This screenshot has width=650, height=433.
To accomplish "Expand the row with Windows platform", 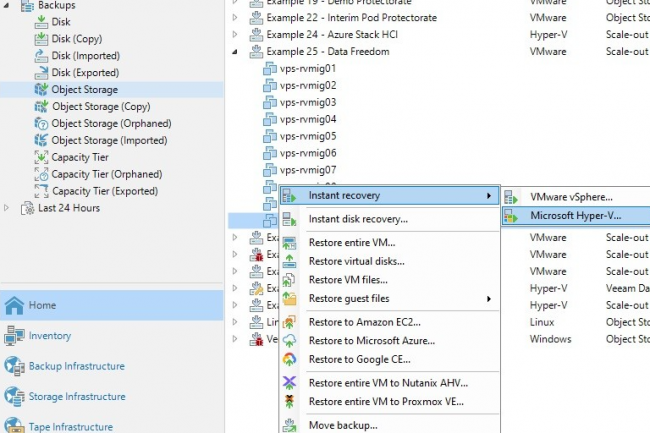I will (x=235, y=339).
